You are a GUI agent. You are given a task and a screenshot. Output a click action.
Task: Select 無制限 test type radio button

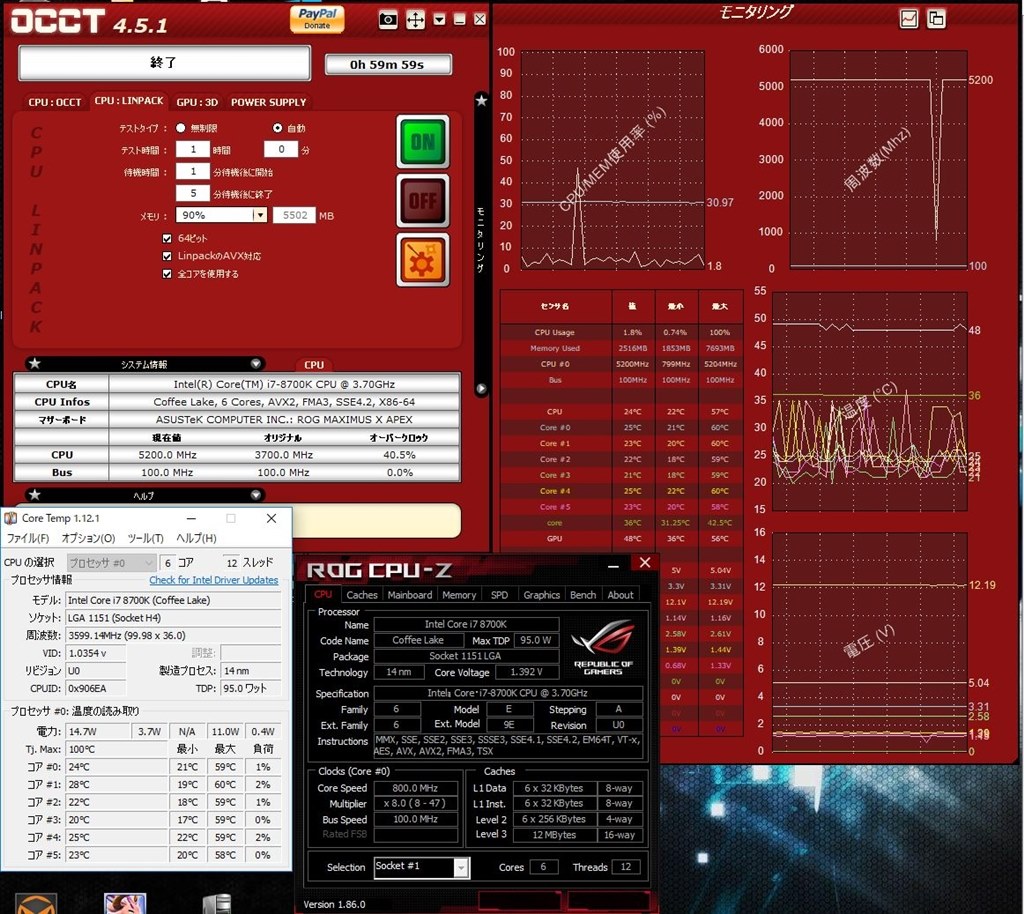point(180,128)
